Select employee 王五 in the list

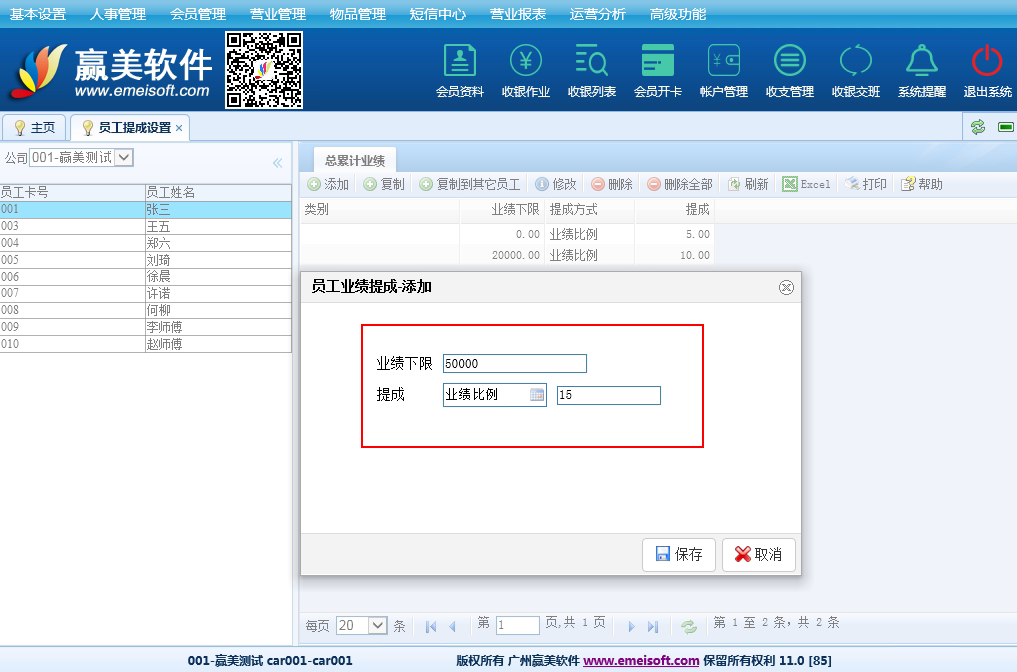158,226
